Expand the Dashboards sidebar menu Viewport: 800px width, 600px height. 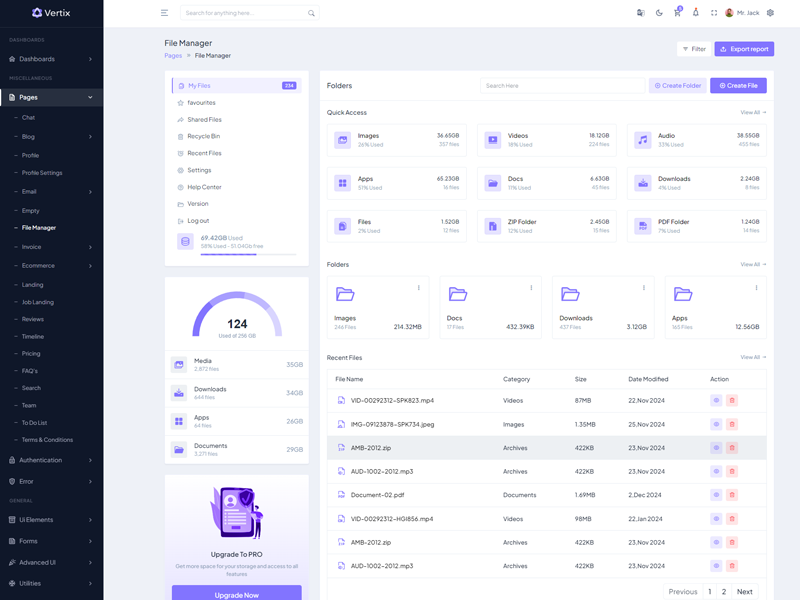coord(51,59)
